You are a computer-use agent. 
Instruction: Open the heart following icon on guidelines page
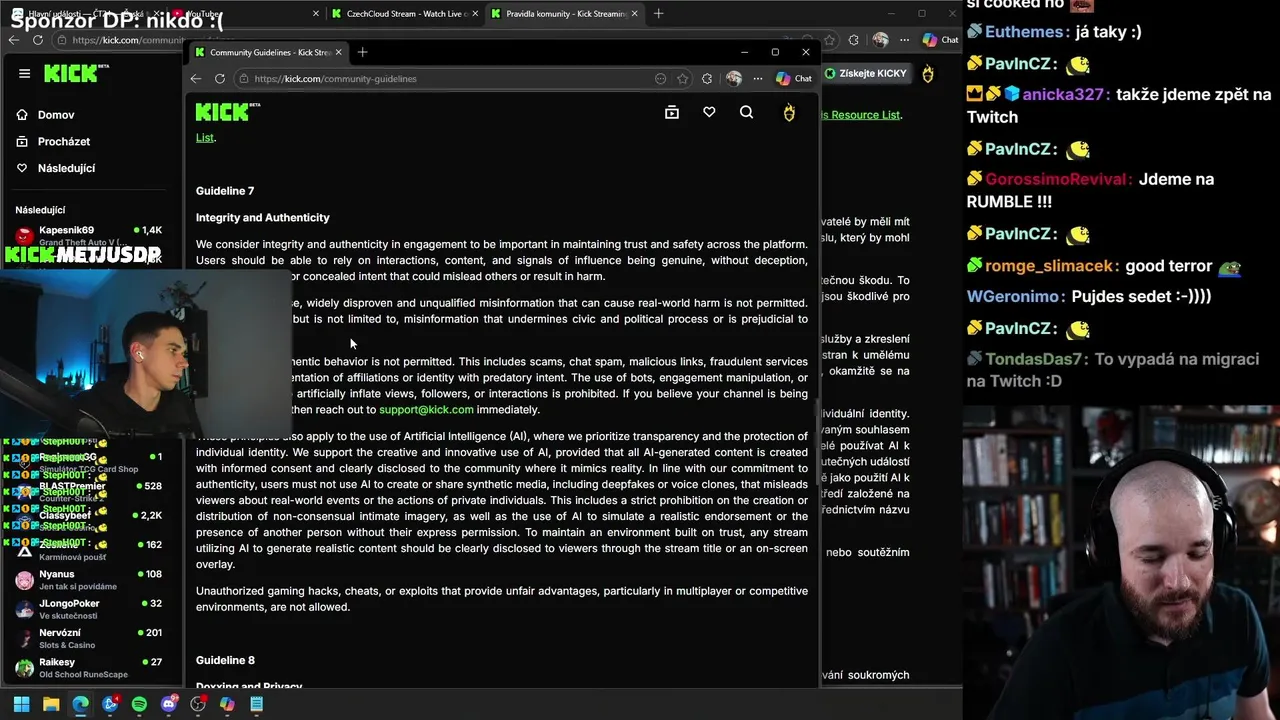(709, 112)
